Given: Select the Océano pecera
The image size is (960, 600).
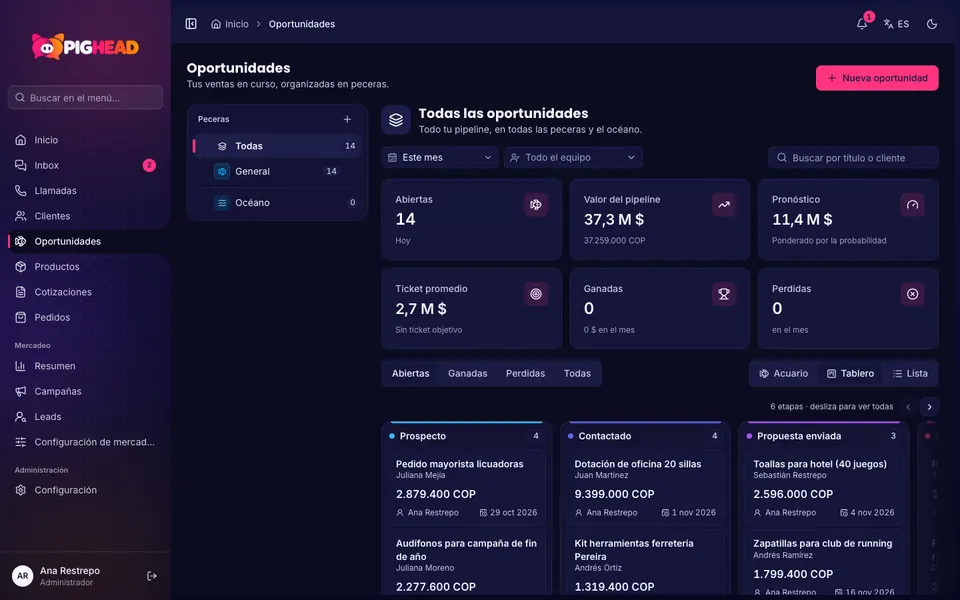Looking at the screenshot, I should [x=277, y=203].
